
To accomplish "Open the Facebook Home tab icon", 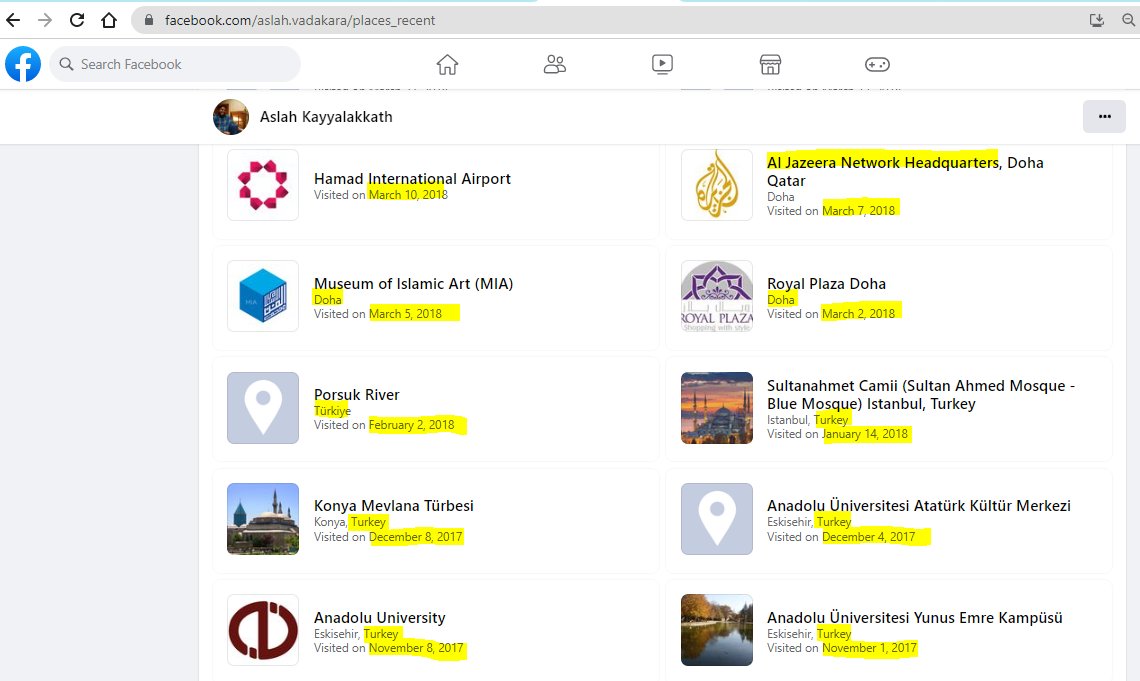I will click(x=447, y=65).
